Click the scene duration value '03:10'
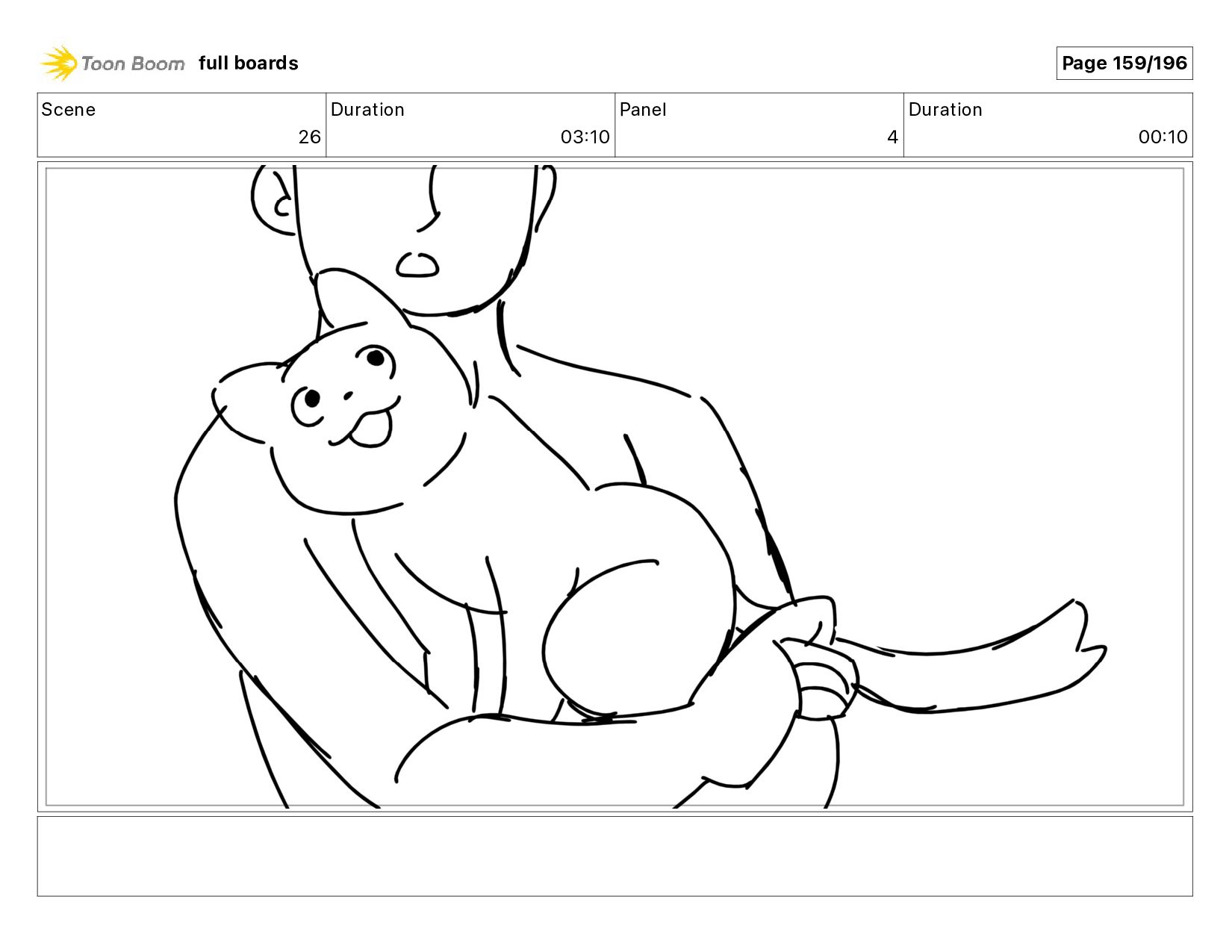Viewport: 1232px width, 952px height. click(585, 137)
